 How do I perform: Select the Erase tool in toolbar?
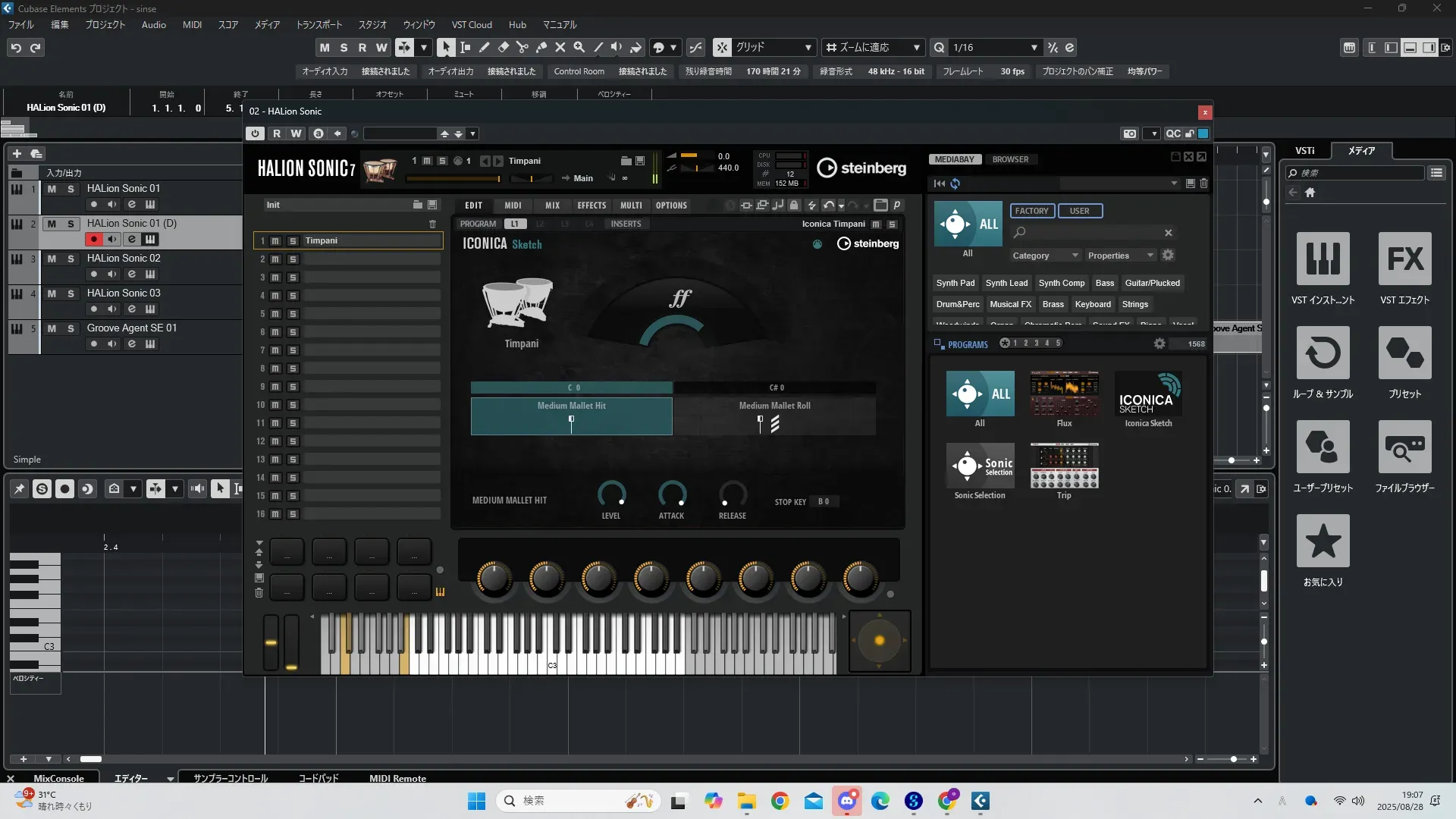point(503,47)
